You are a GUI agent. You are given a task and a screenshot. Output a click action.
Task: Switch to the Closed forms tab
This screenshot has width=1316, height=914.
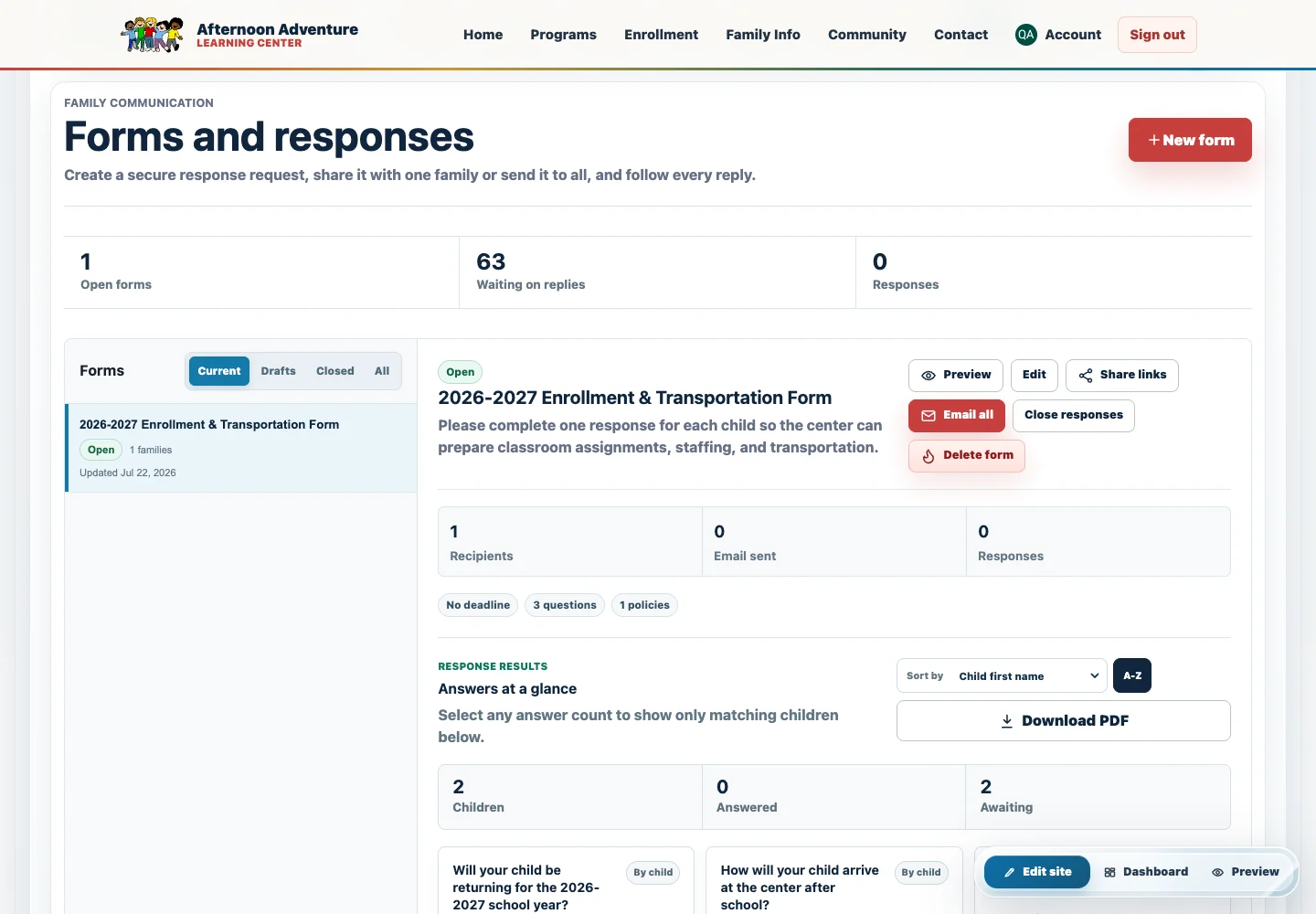tap(334, 371)
